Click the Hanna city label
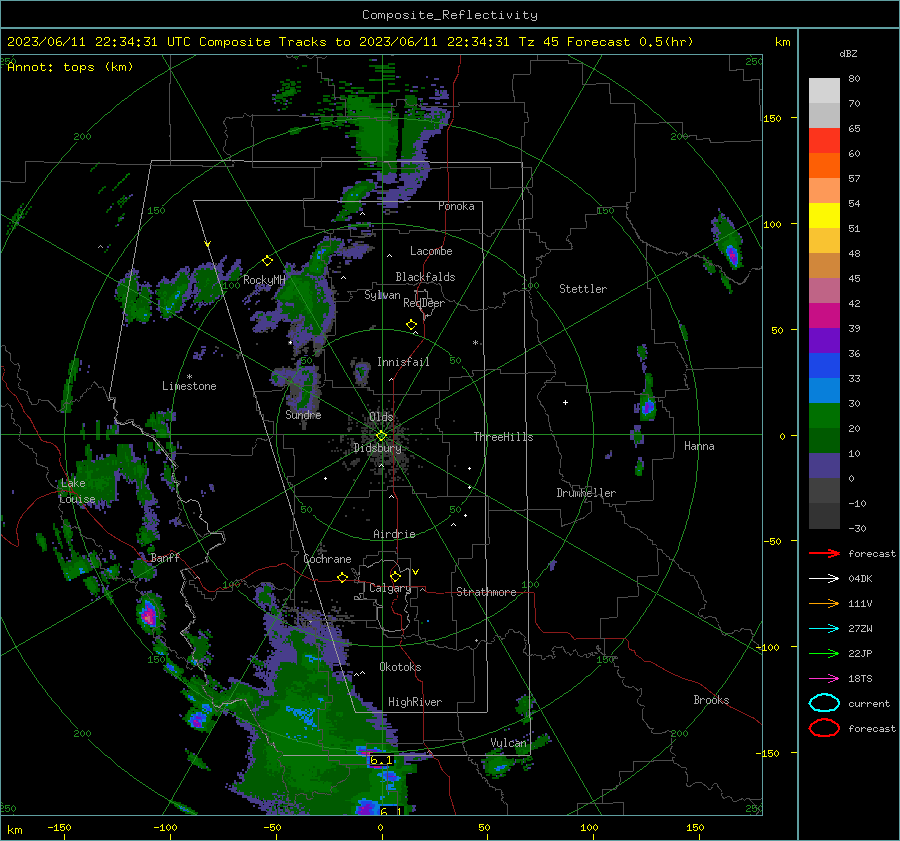Screen dimensions: 900x841 pos(699,446)
